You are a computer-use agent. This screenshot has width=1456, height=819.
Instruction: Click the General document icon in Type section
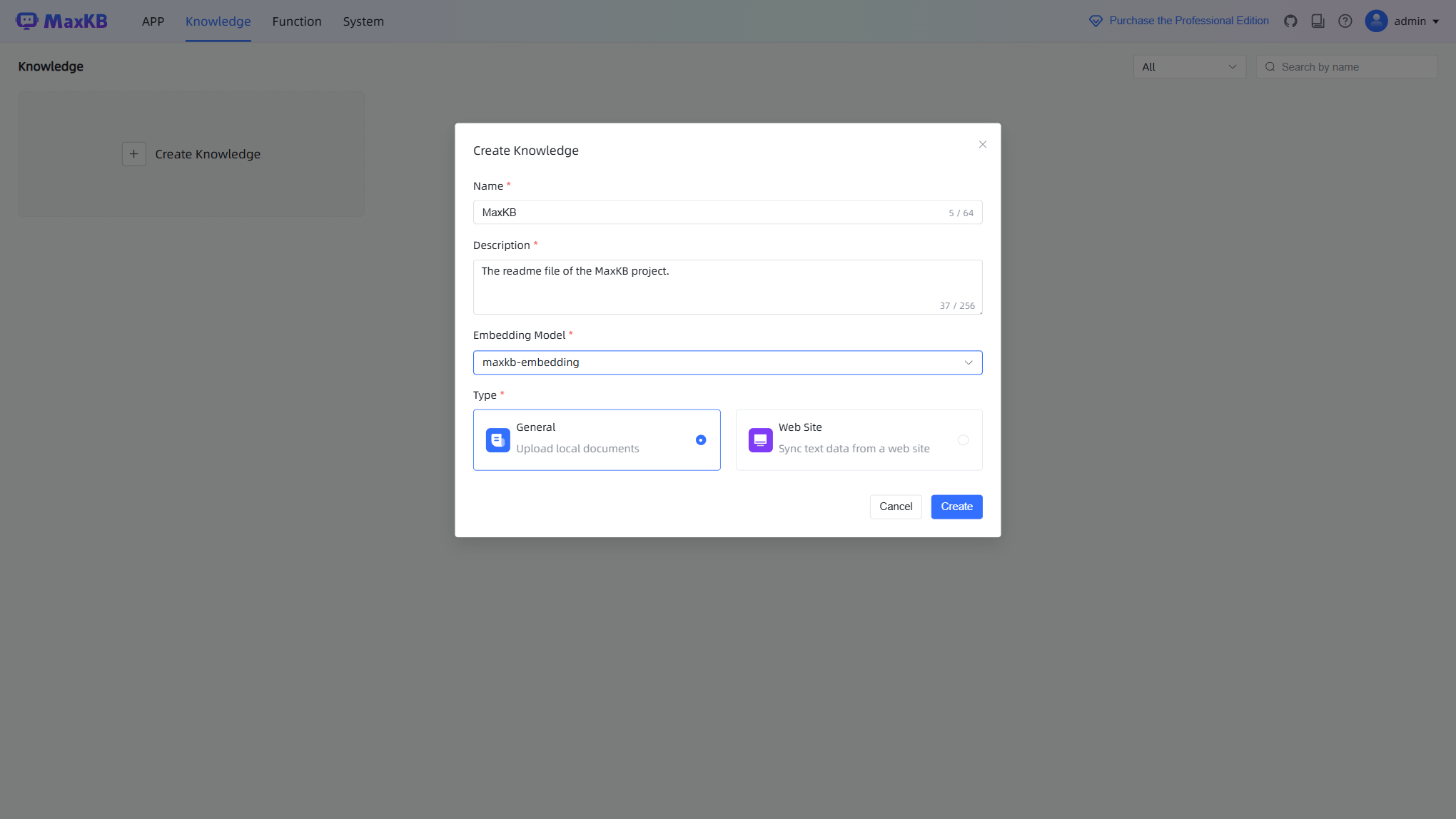click(x=497, y=440)
